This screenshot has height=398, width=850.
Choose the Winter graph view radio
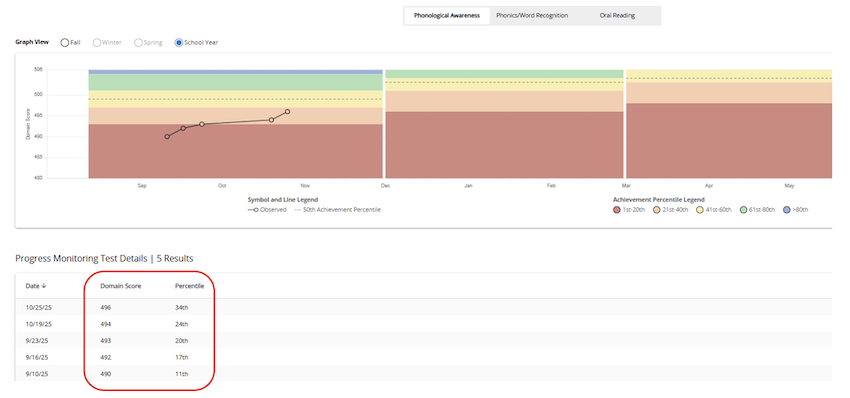click(x=96, y=42)
